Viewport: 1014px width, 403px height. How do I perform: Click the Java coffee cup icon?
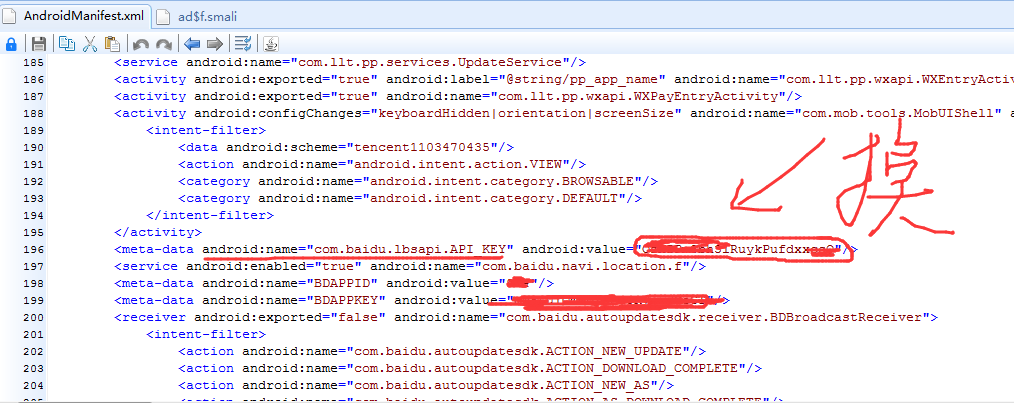270,44
